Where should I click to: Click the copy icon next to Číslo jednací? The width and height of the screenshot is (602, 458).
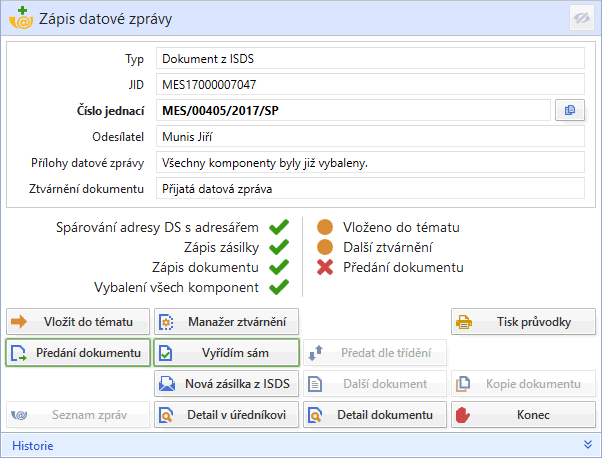click(x=569, y=110)
